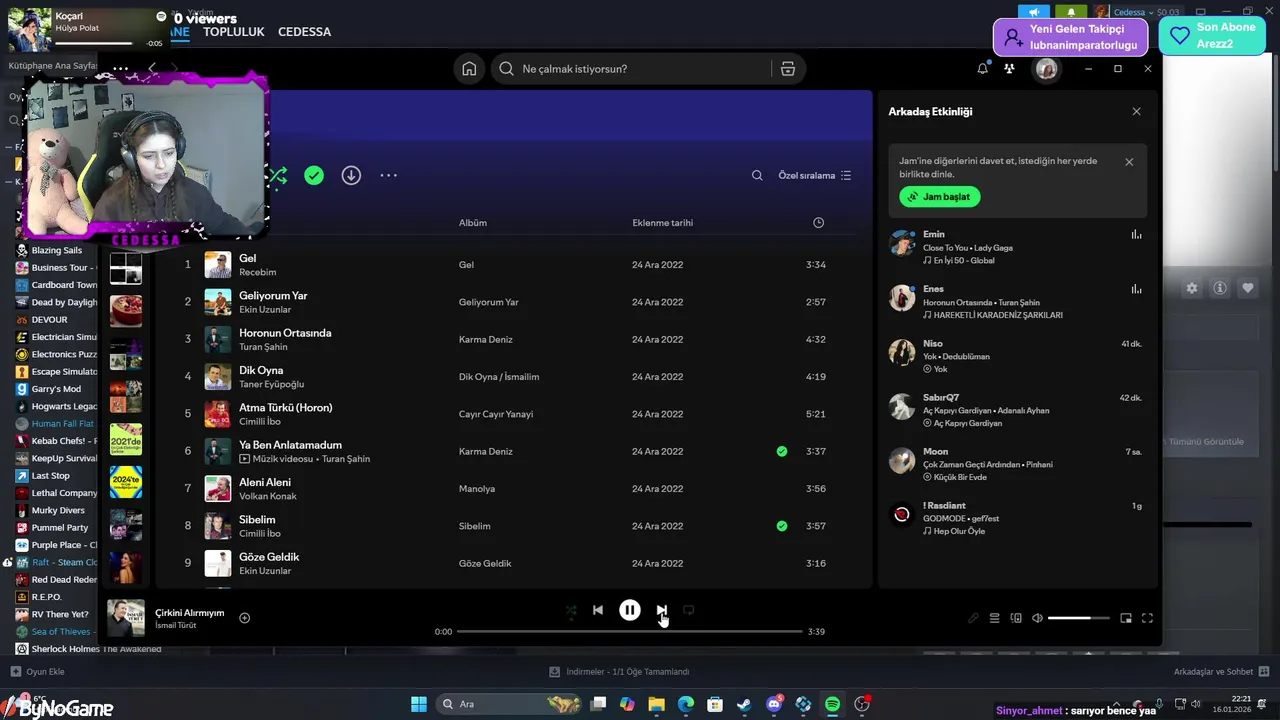Toggle shuffle in the player bar

tap(571, 610)
